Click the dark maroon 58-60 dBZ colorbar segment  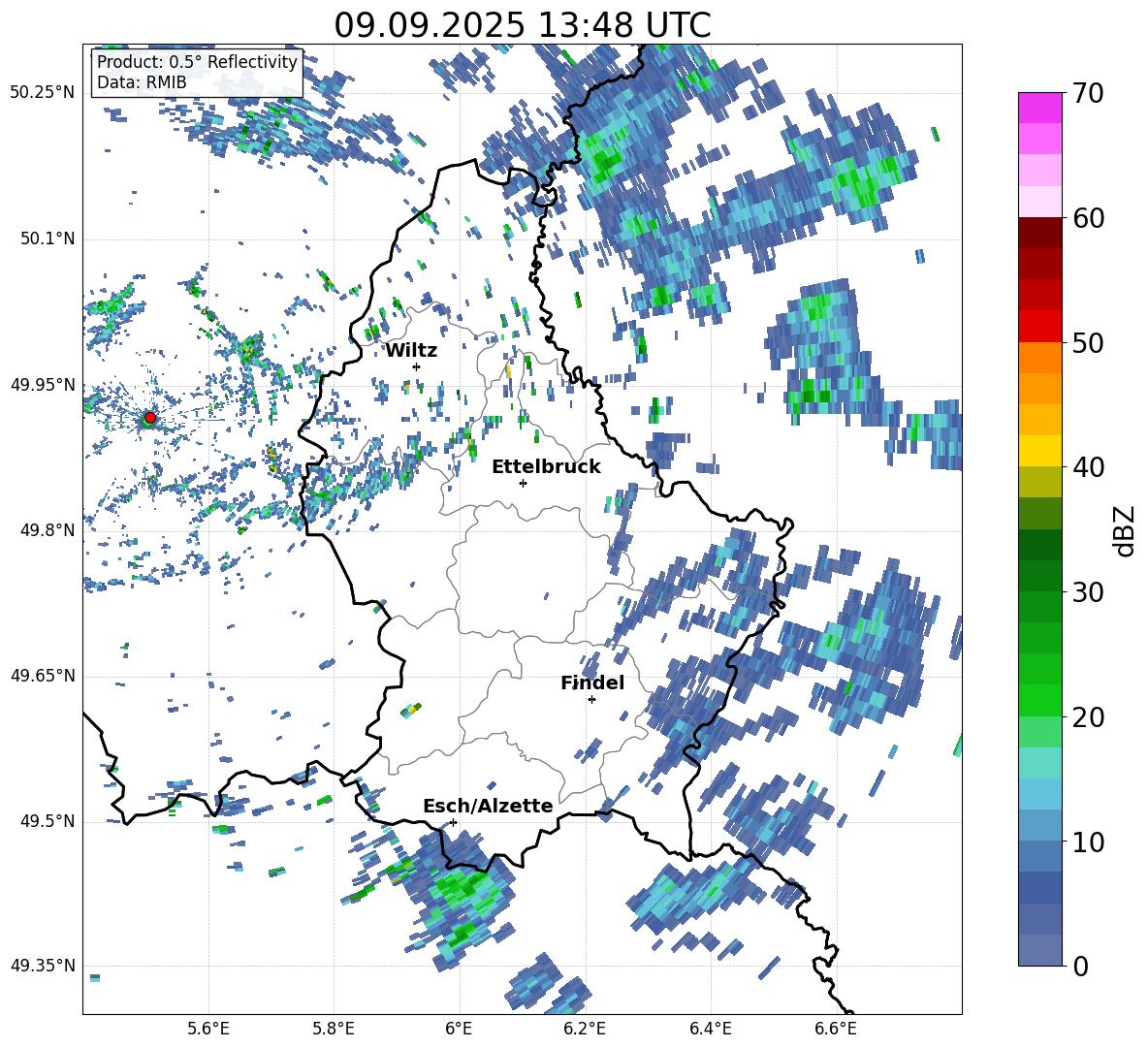click(x=1039, y=233)
